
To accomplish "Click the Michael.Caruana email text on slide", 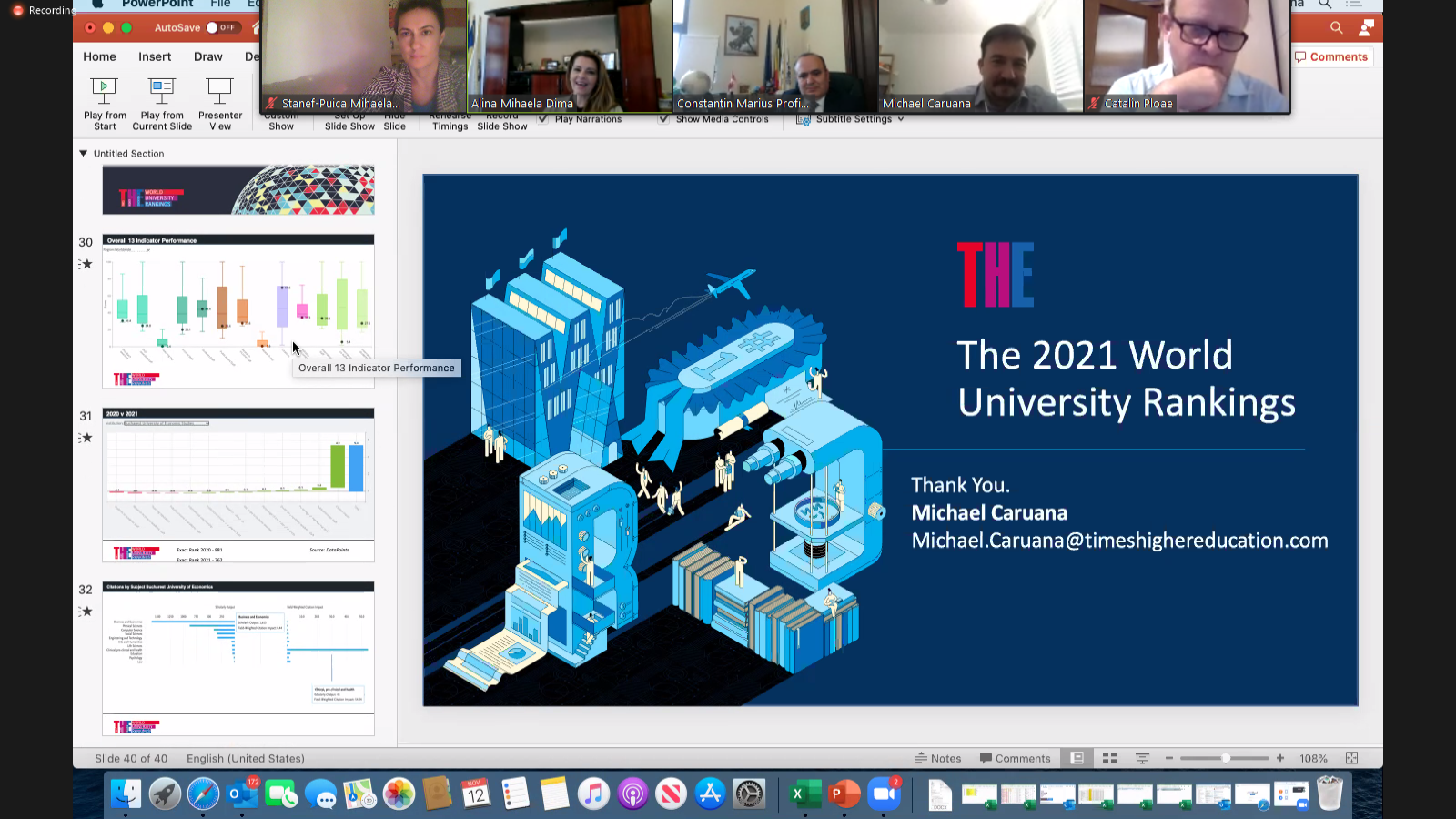I will [x=1120, y=541].
